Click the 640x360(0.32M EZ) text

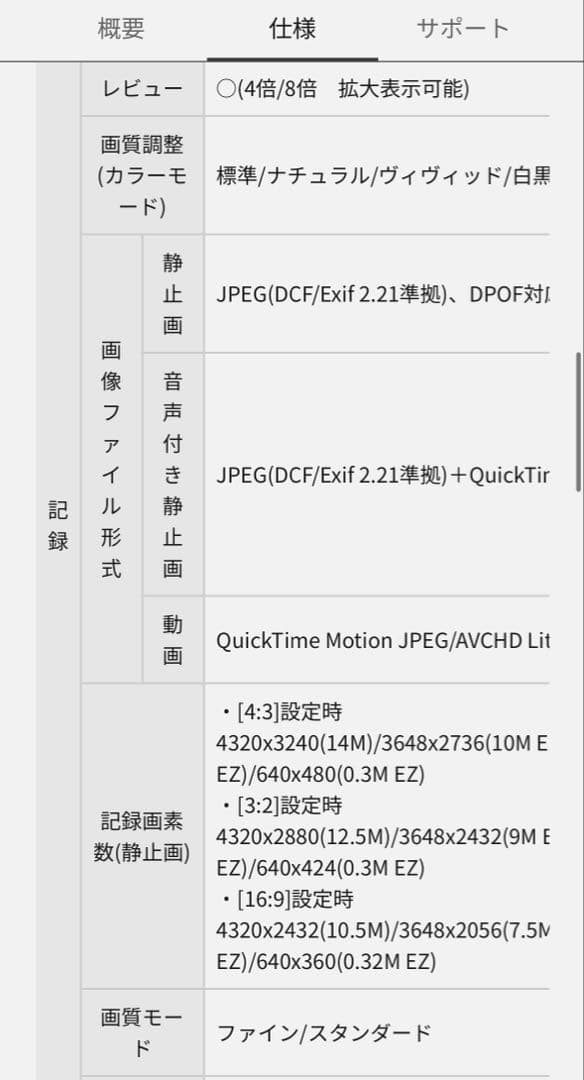(x=346, y=962)
